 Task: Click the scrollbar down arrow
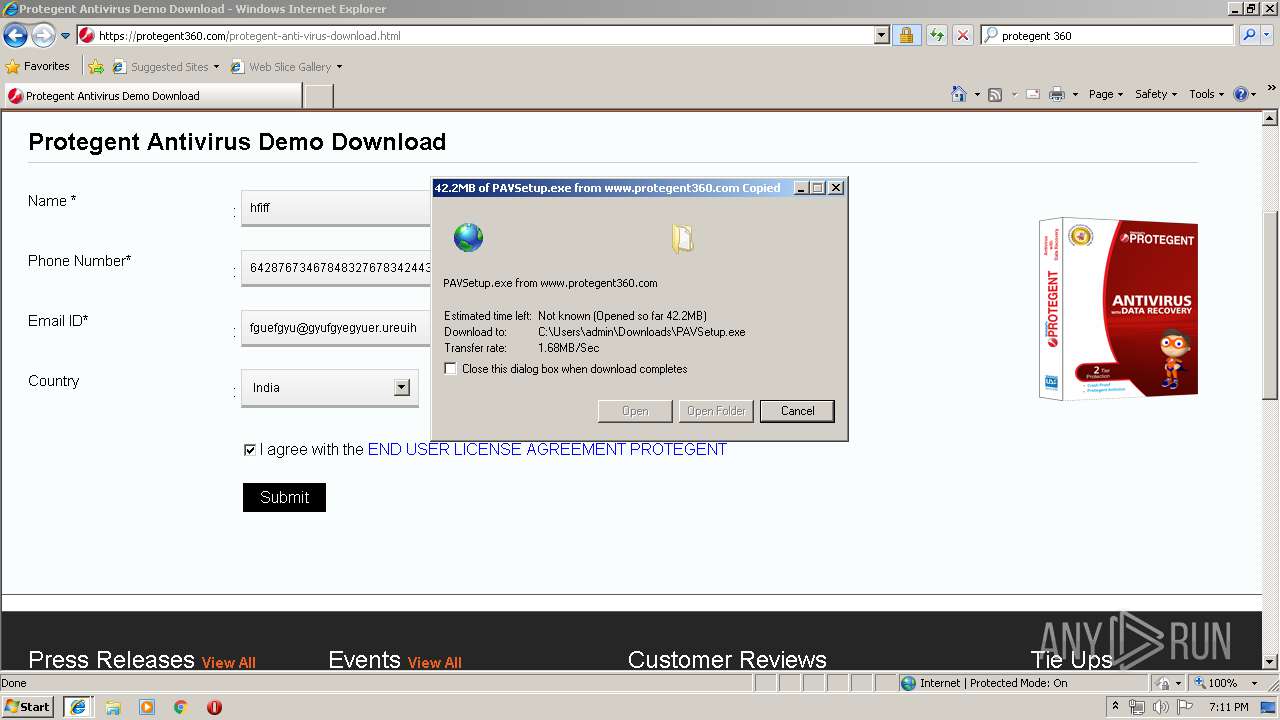point(1270,661)
